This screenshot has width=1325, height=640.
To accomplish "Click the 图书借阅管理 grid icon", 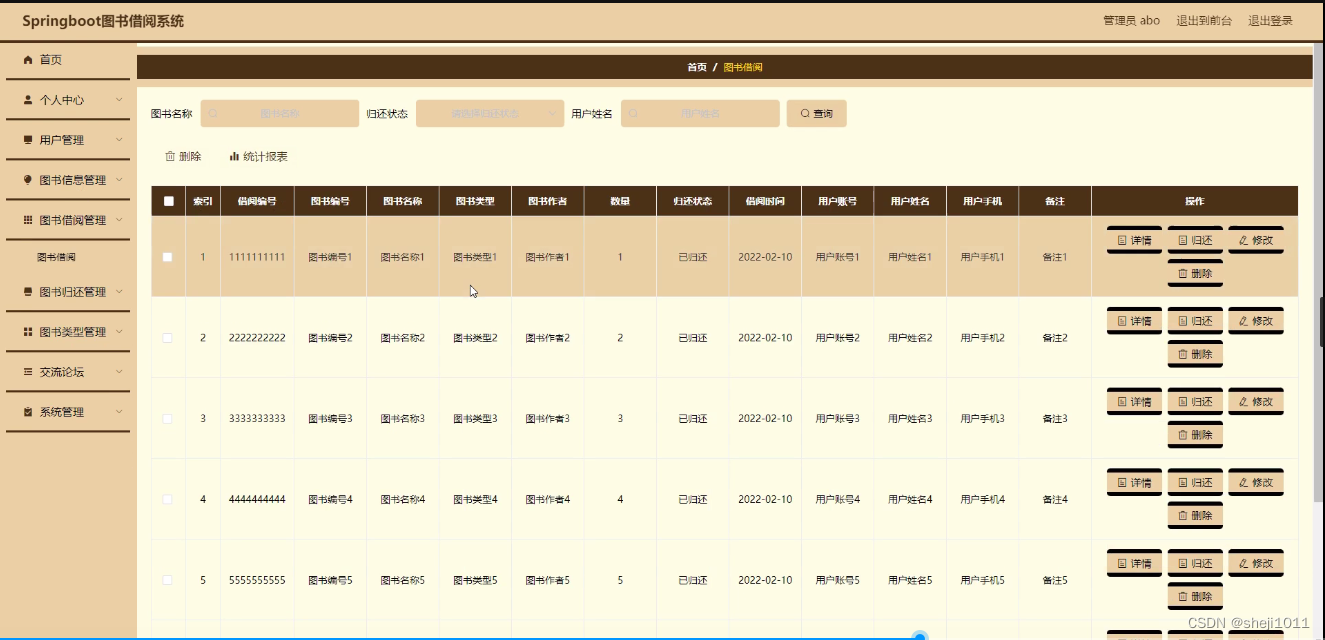I will (x=27, y=219).
